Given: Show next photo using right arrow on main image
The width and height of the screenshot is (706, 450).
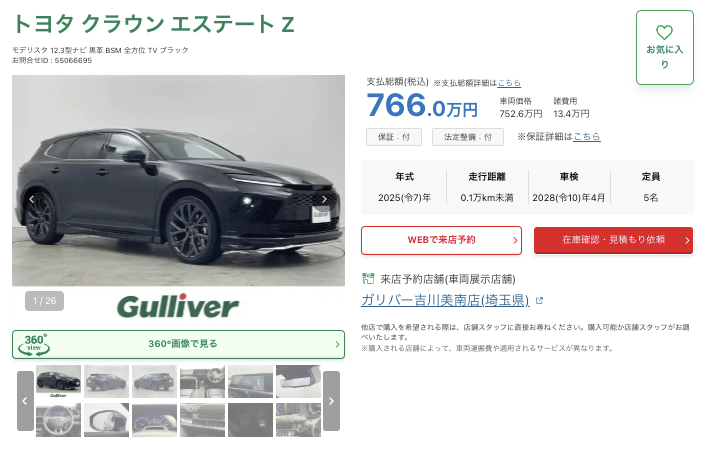Looking at the screenshot, I should (324, 199).
